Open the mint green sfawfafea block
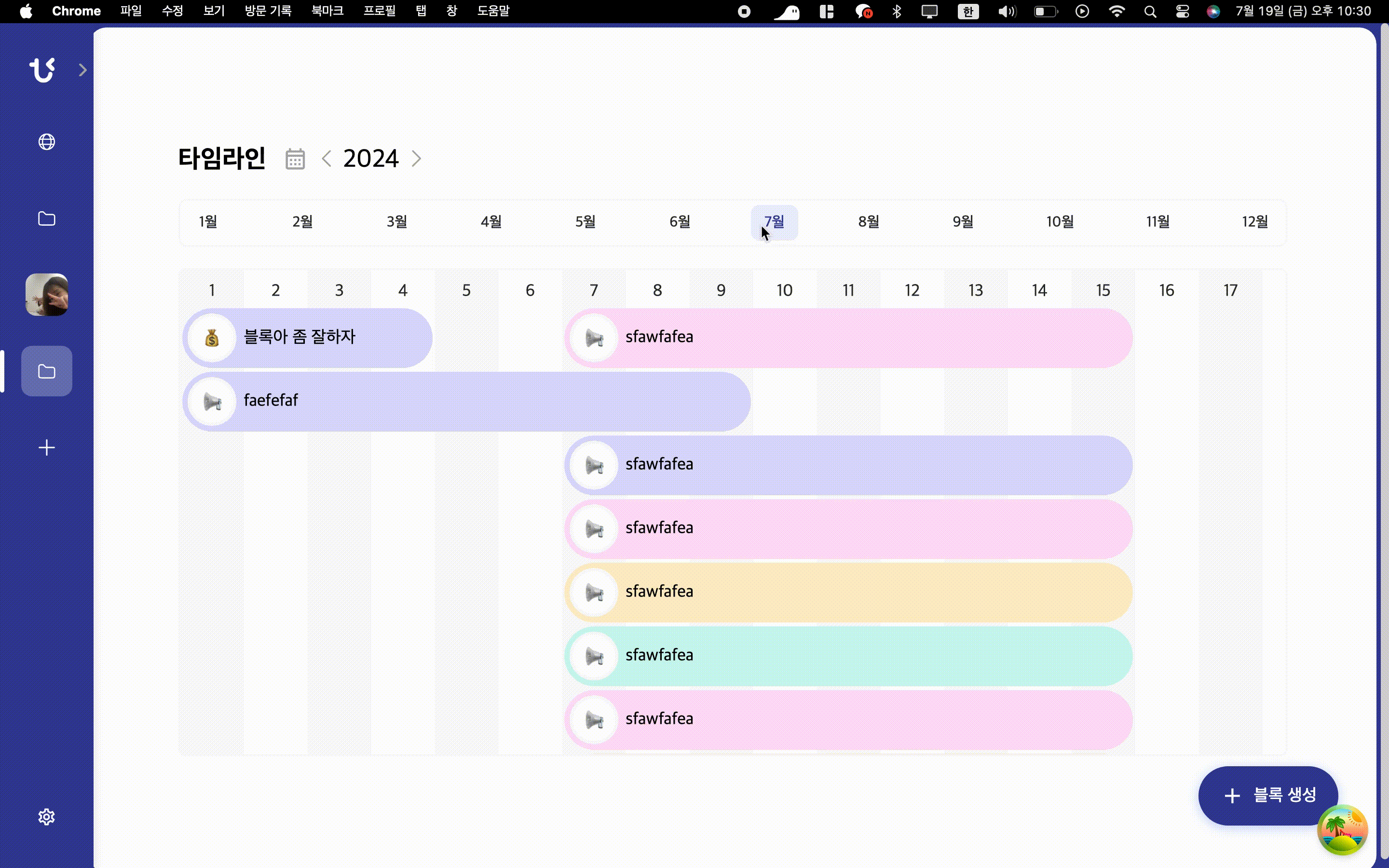Image resolution: width=1389 pixels, height=868 pixels. pos(848,656)
